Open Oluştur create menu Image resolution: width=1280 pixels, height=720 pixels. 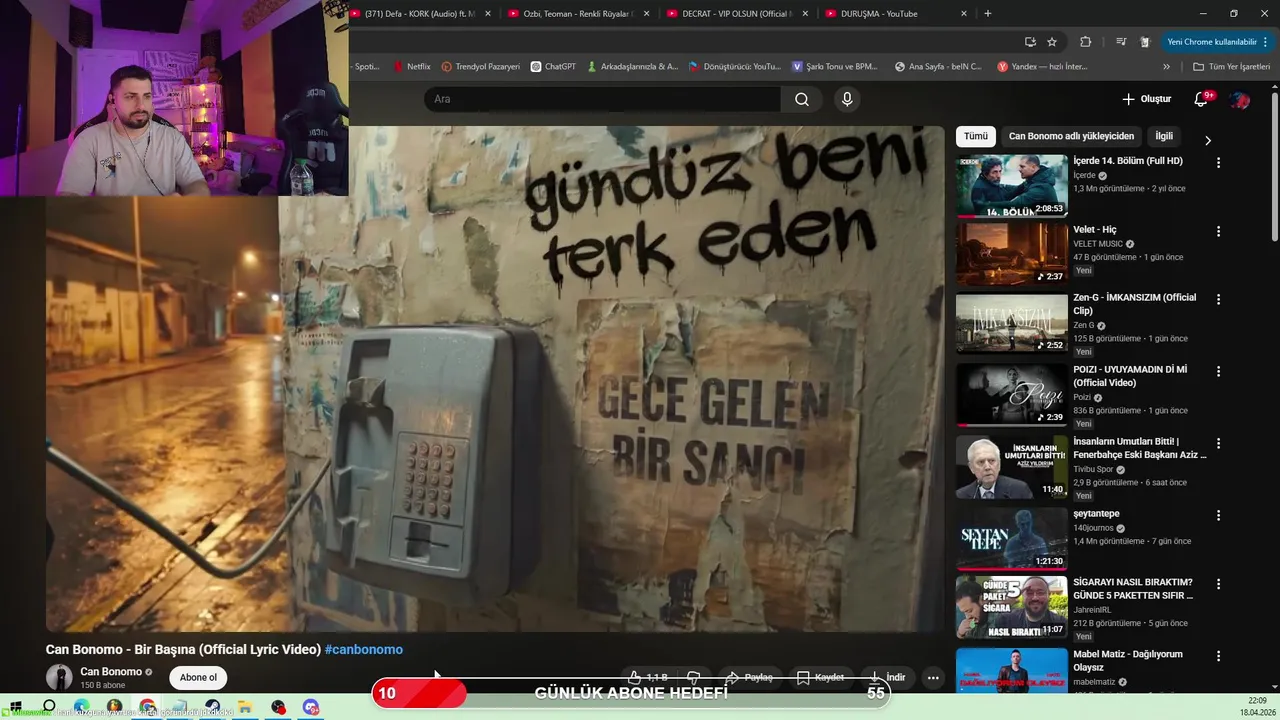[1146, 99]
